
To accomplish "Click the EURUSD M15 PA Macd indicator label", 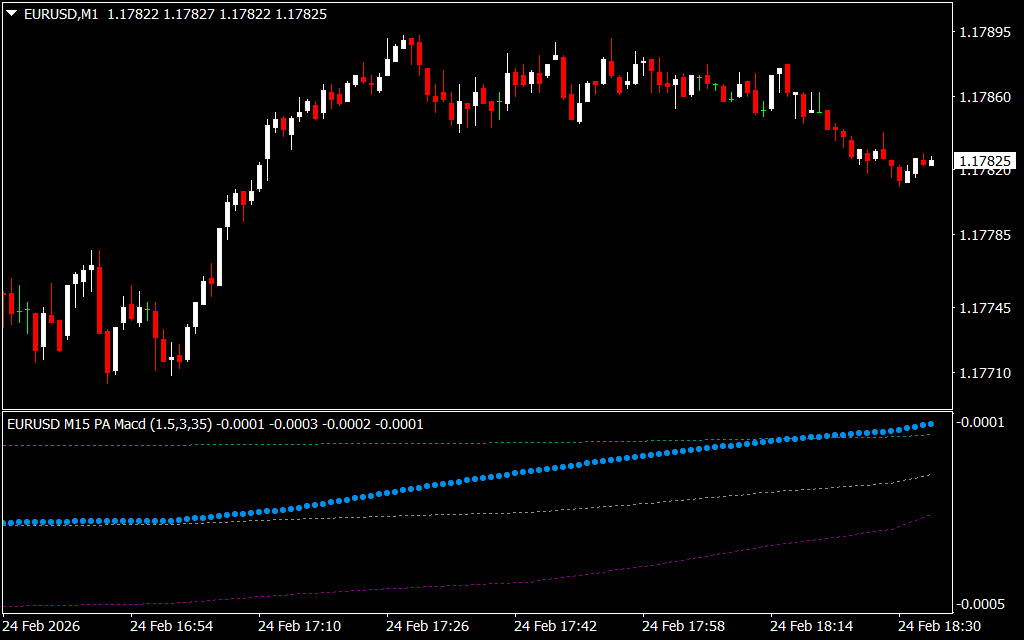I will point(110,424).
